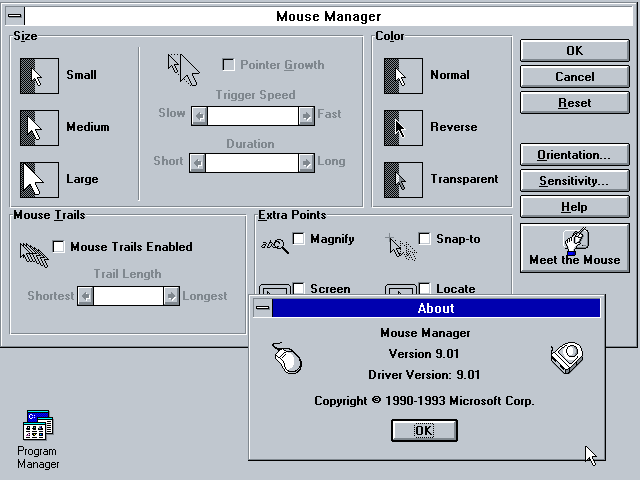Viewport: 640px width, 480px height.
Task: Click the hand icon on Meet the Mouse
Action: (x=575, y=241)
